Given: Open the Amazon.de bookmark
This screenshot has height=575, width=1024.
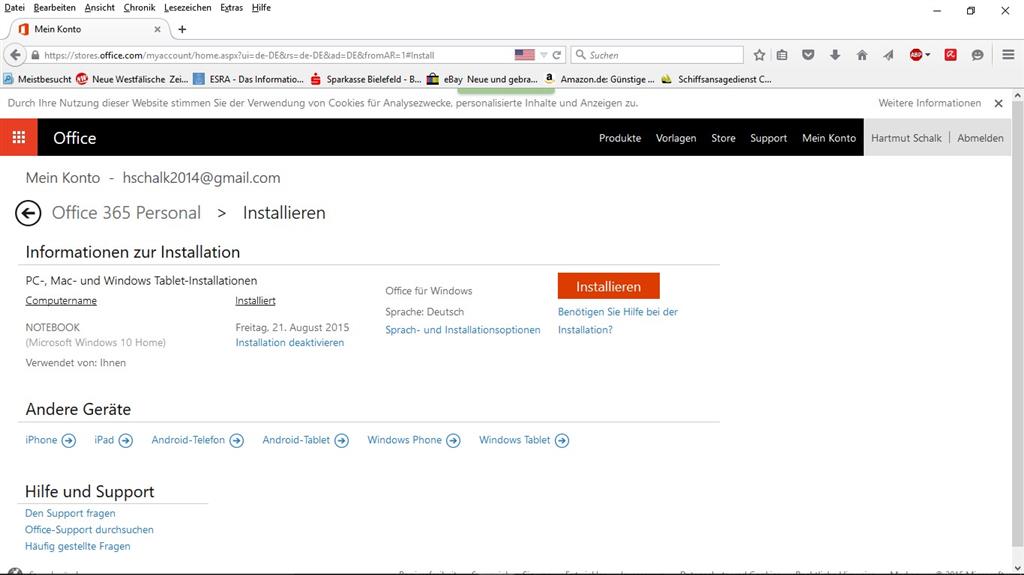Looking at the screenshot, I should pyautogui.click(x=599, y=79).
